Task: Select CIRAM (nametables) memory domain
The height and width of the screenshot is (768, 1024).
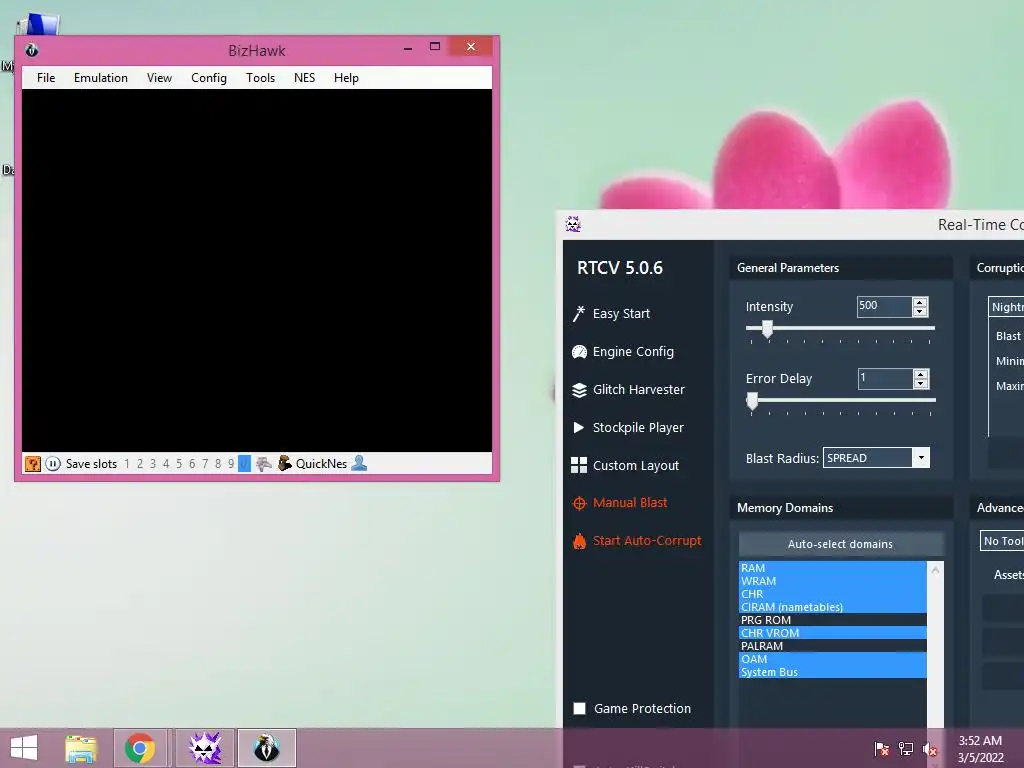Action: tap(833, 607)
